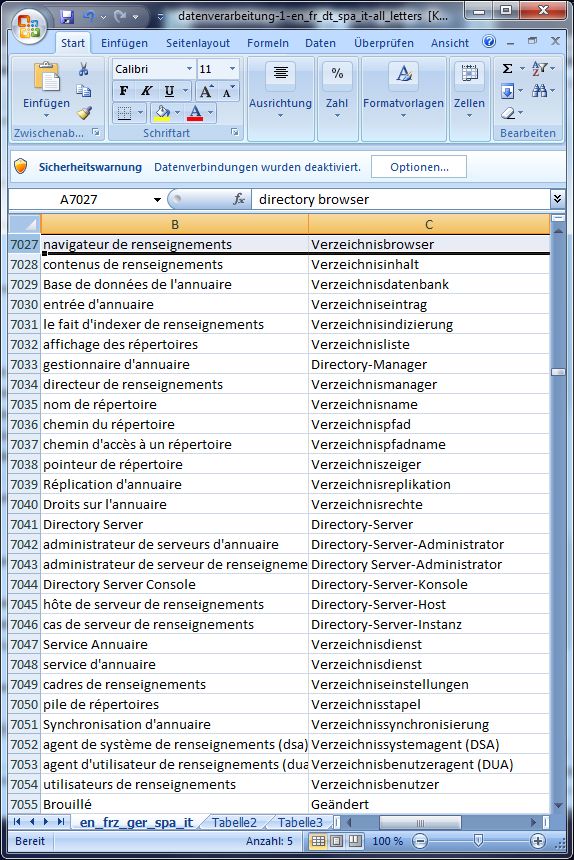574x860 pixels.
Task: Go to first sheet tab arrow
Action: (16, 822)
